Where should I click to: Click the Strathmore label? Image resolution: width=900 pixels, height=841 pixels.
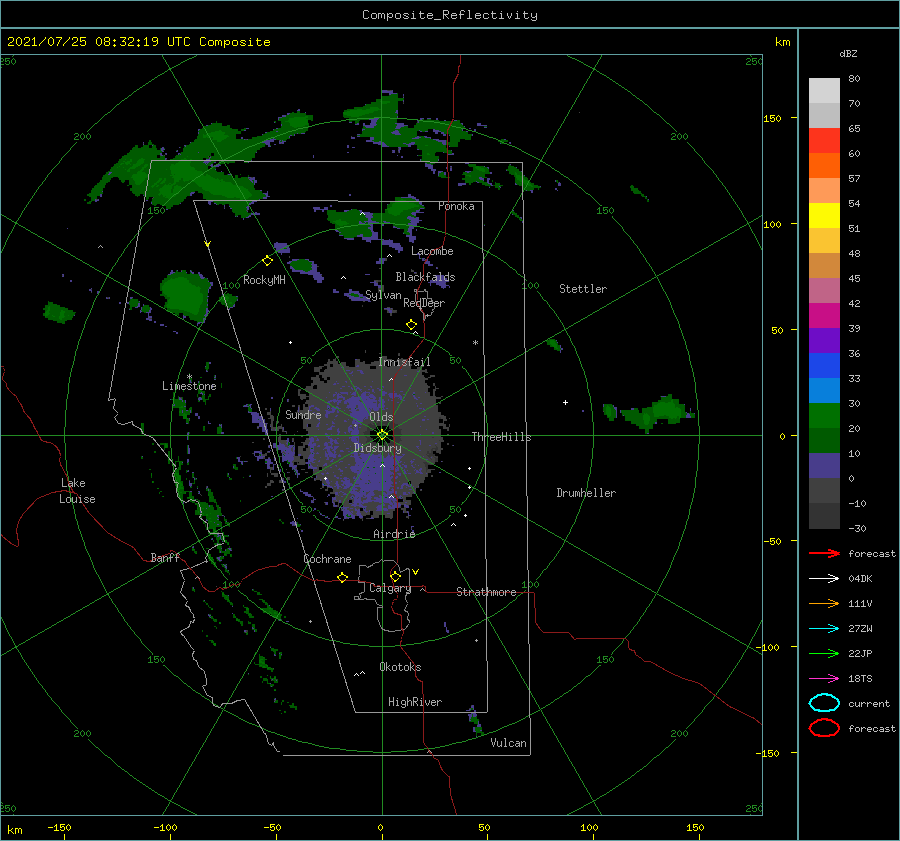click(486, 592)
